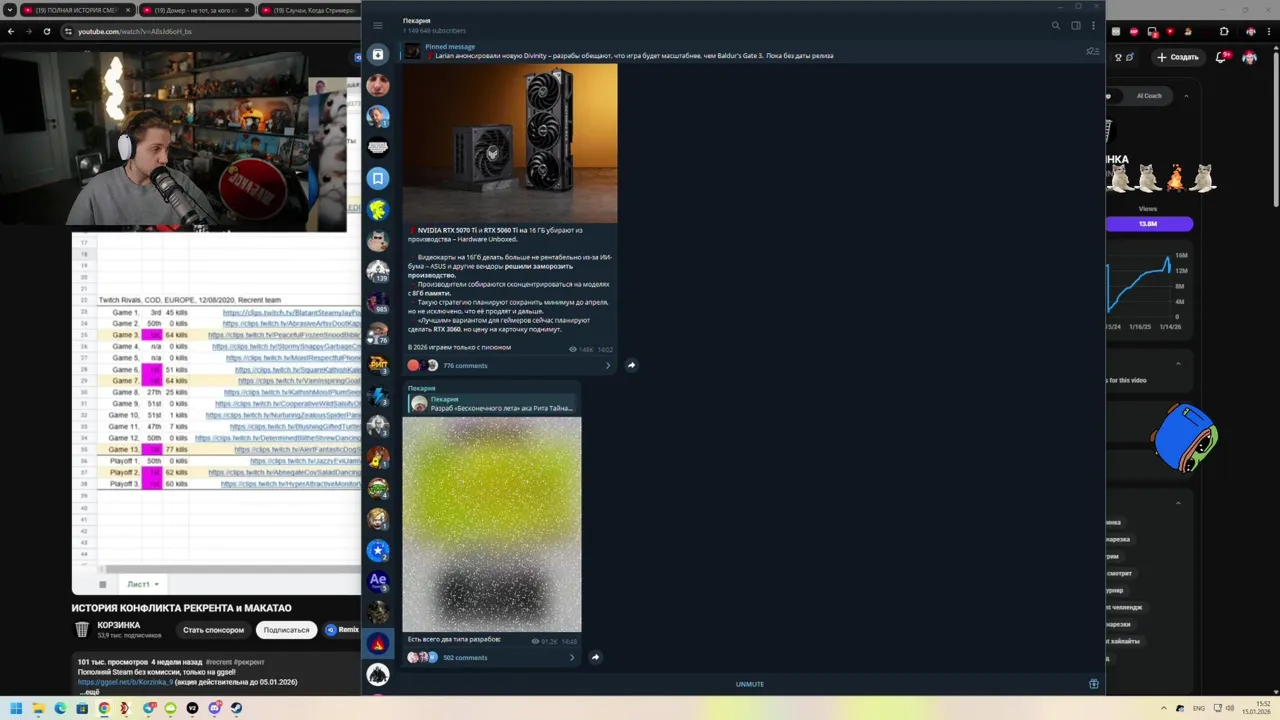The width and height of the screenshot is (1280, 720).
Task: Search in the Пекарня channel
Action: 1055,25
